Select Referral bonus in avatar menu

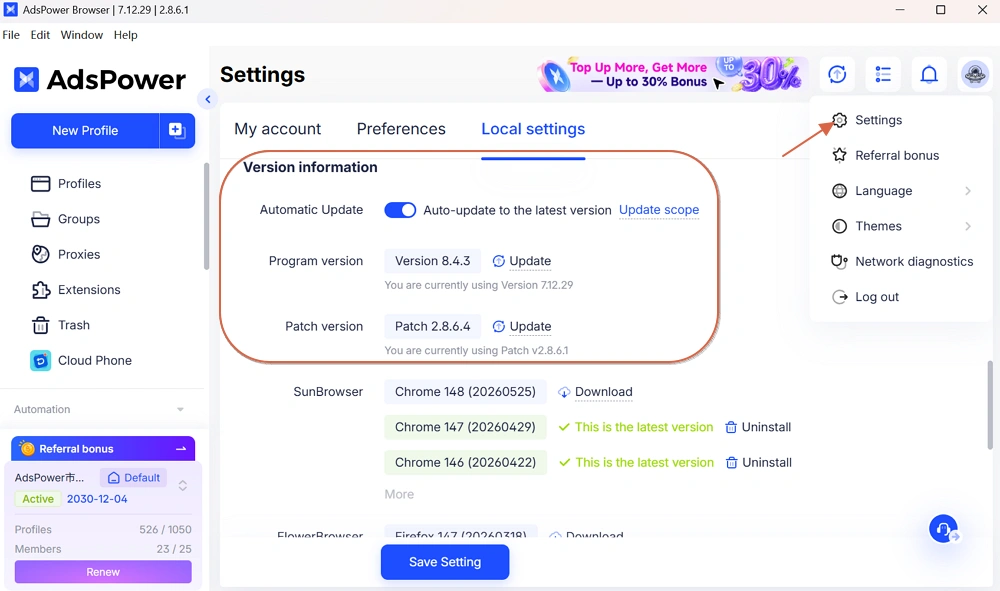click(x=886, y=156)
